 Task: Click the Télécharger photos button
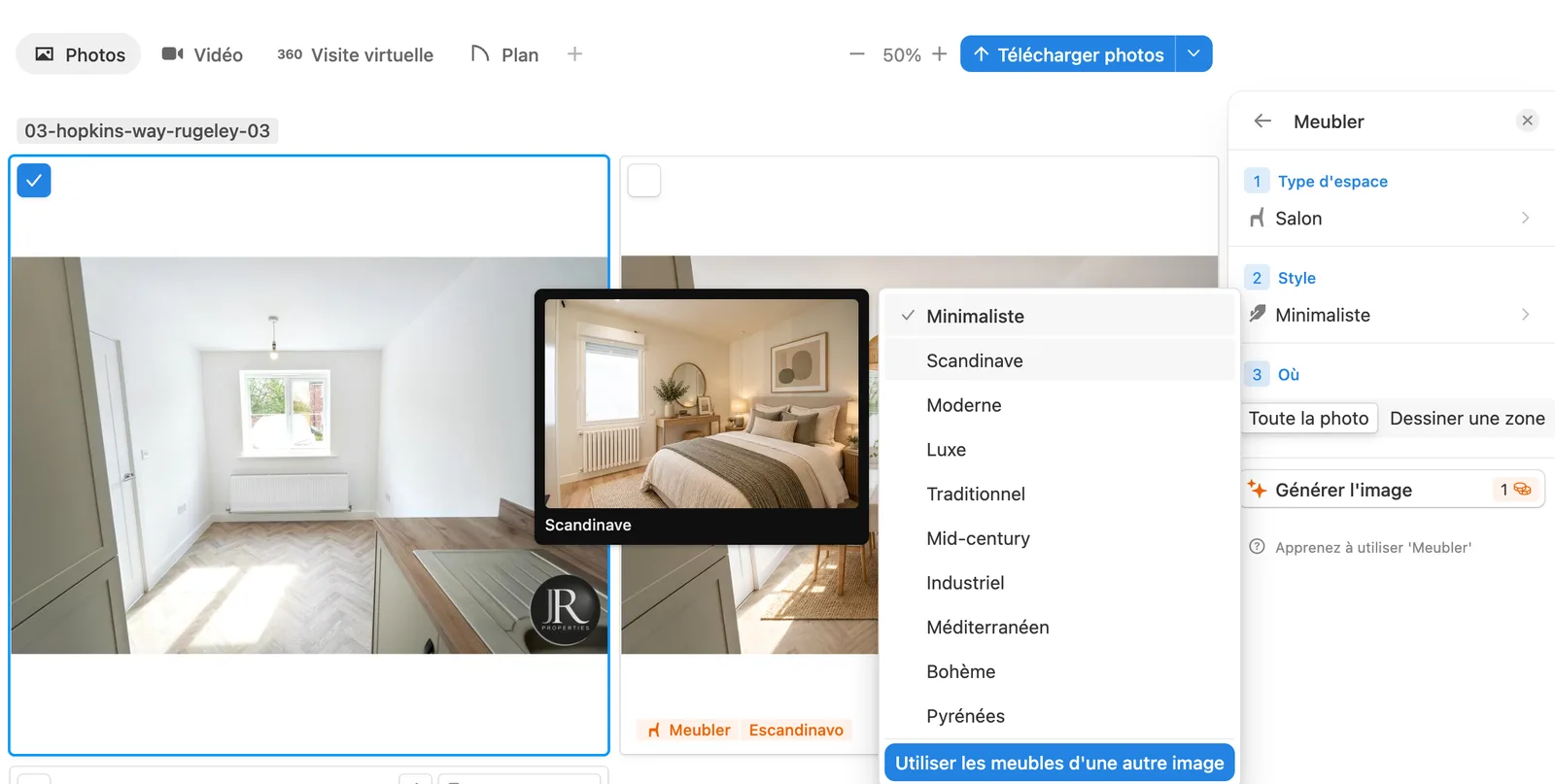pos(1068,54)
